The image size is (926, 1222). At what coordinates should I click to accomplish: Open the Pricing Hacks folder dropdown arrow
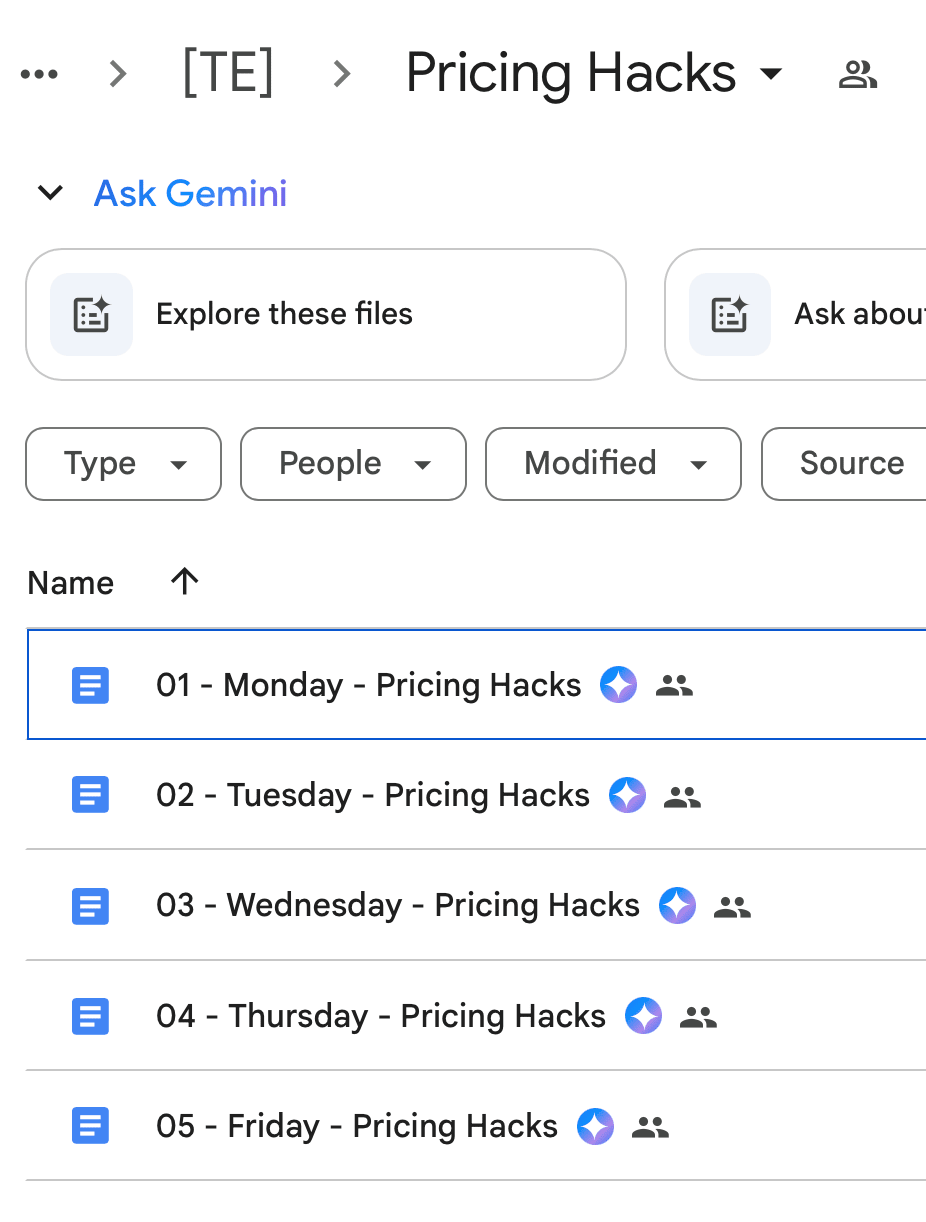click(770, 74)
